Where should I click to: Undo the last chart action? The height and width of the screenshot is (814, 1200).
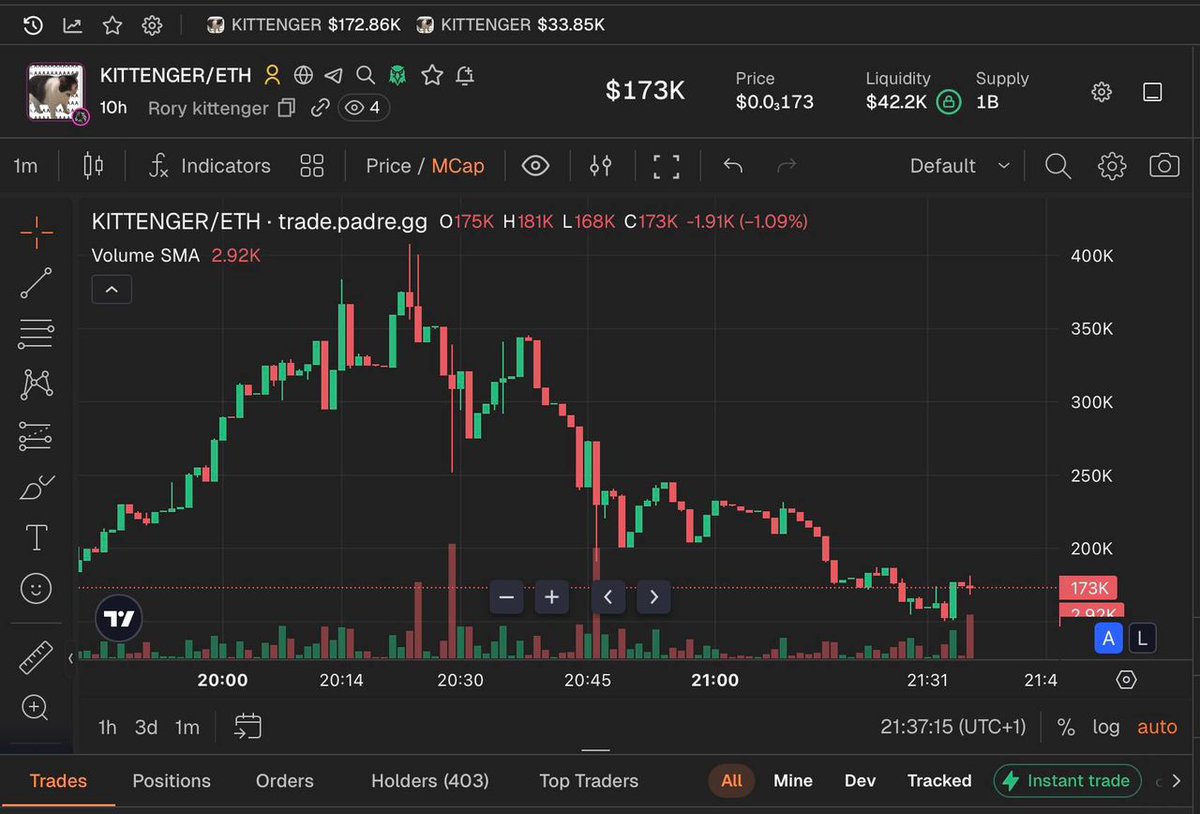(733, 166)
